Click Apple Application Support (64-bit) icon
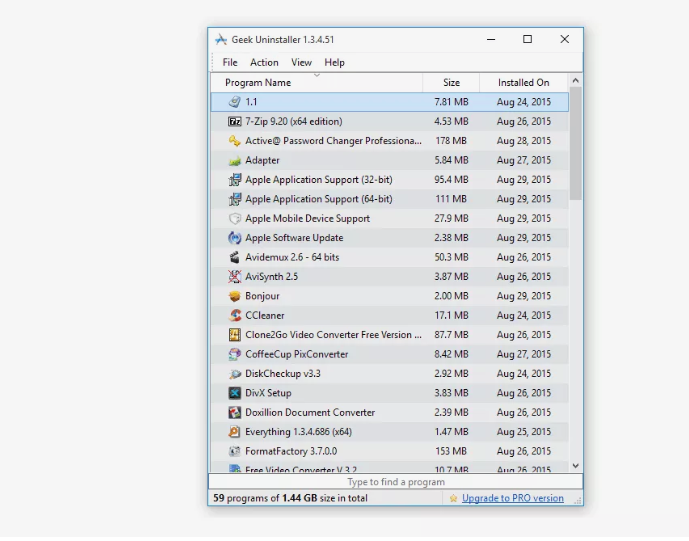 coord(235,199)
